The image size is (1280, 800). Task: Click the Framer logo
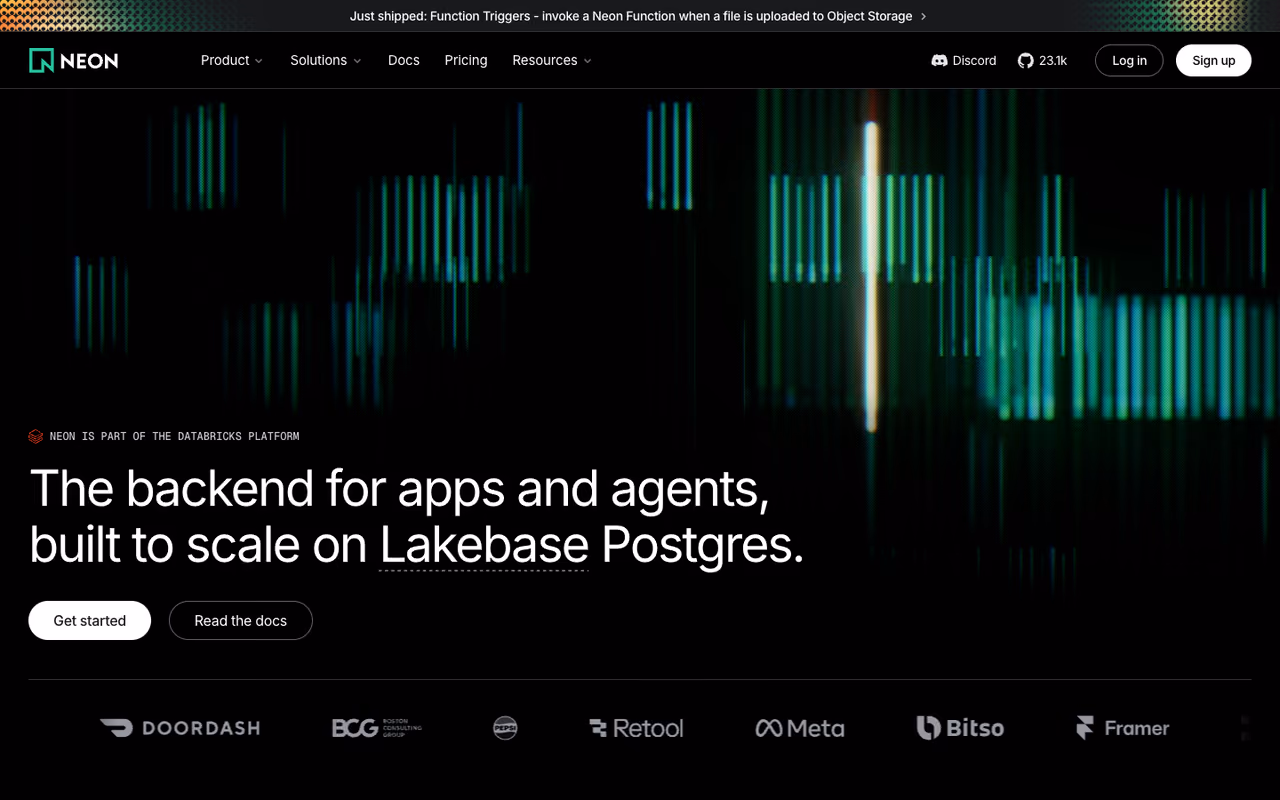pos(1122,728)
